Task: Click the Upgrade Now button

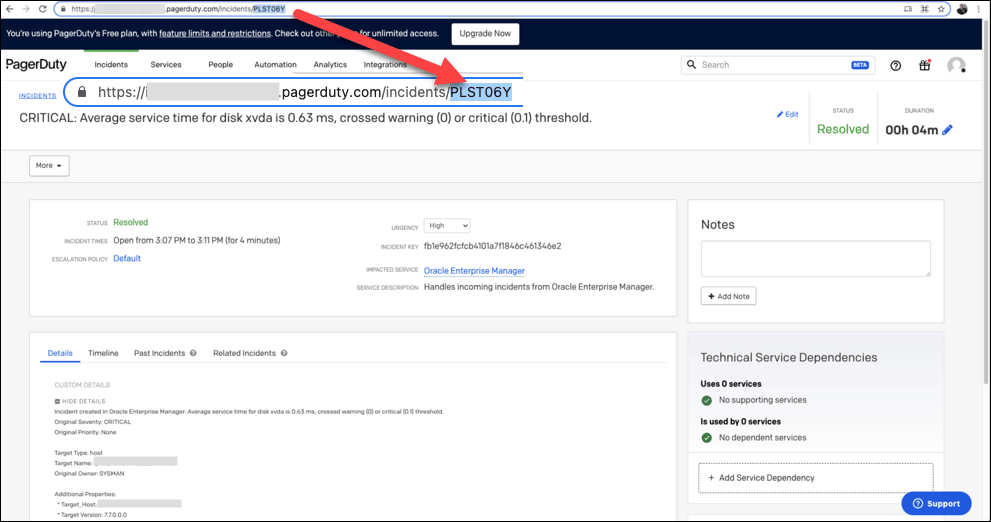Action: (485, 33)
